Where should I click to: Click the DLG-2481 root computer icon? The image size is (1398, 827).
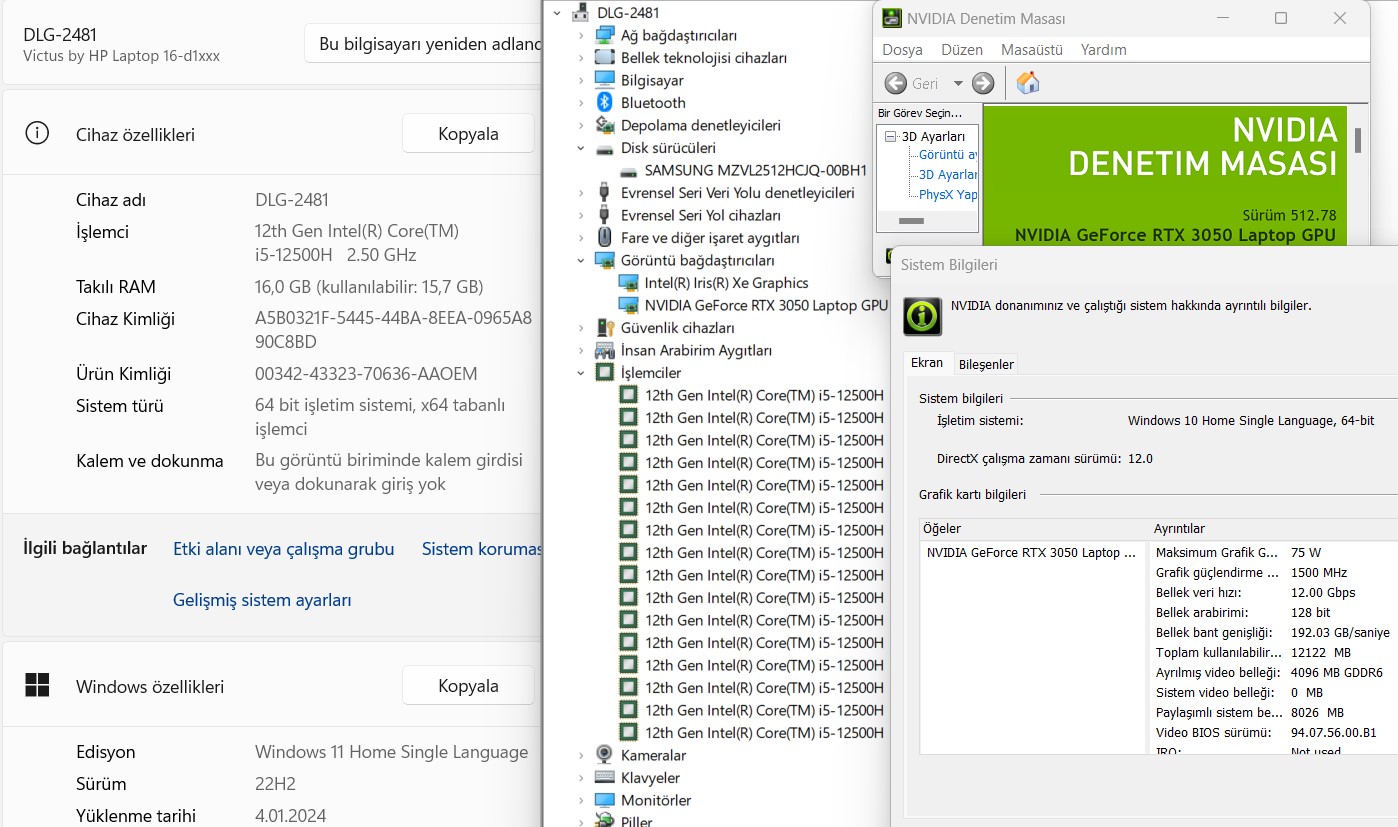(580, 13)
